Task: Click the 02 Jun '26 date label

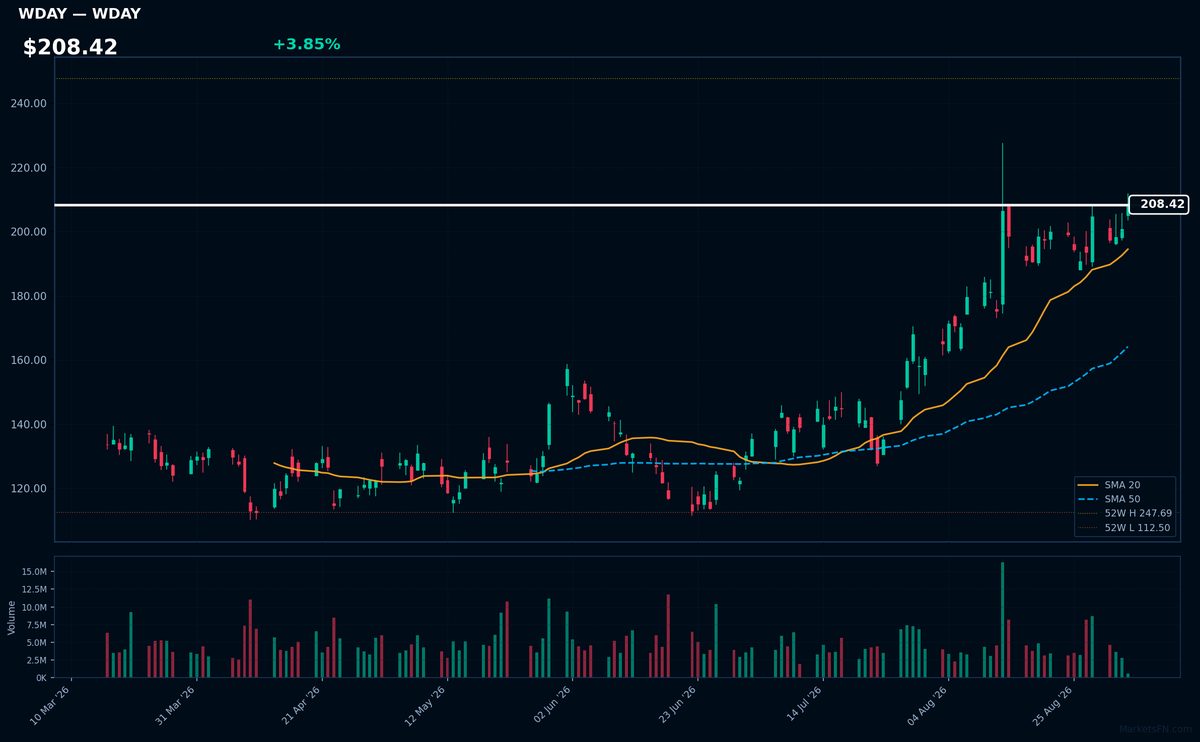Action: click(x=551, y=705)
